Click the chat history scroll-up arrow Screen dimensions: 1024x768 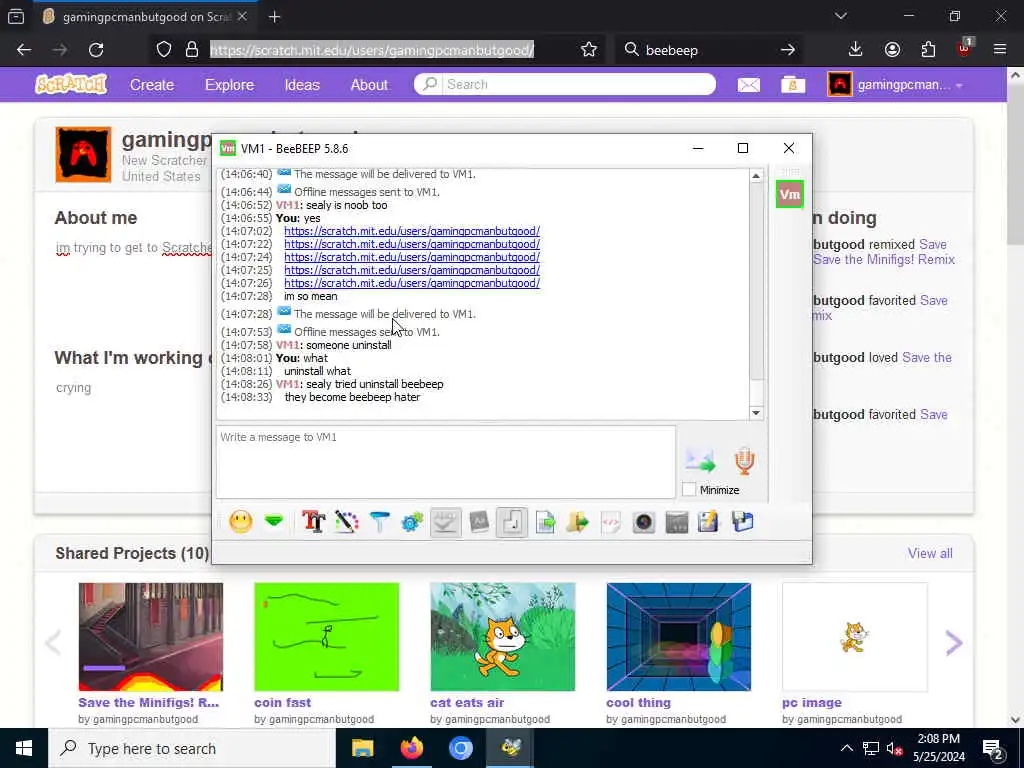(x=756, y=176)
